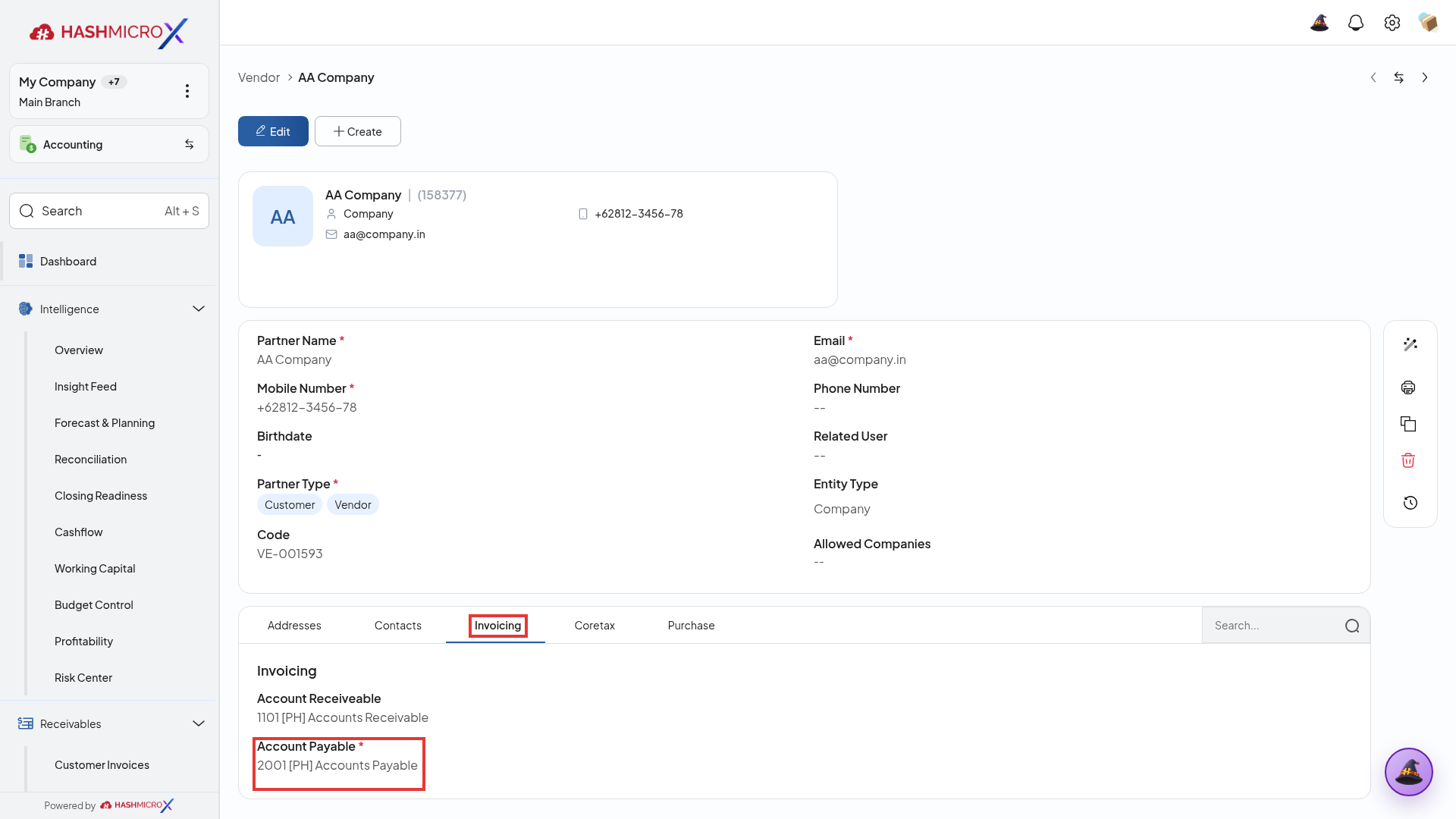
Task: Click Vendor breadcrumb link
Action: pyautogui.click(x=259, y=77)
